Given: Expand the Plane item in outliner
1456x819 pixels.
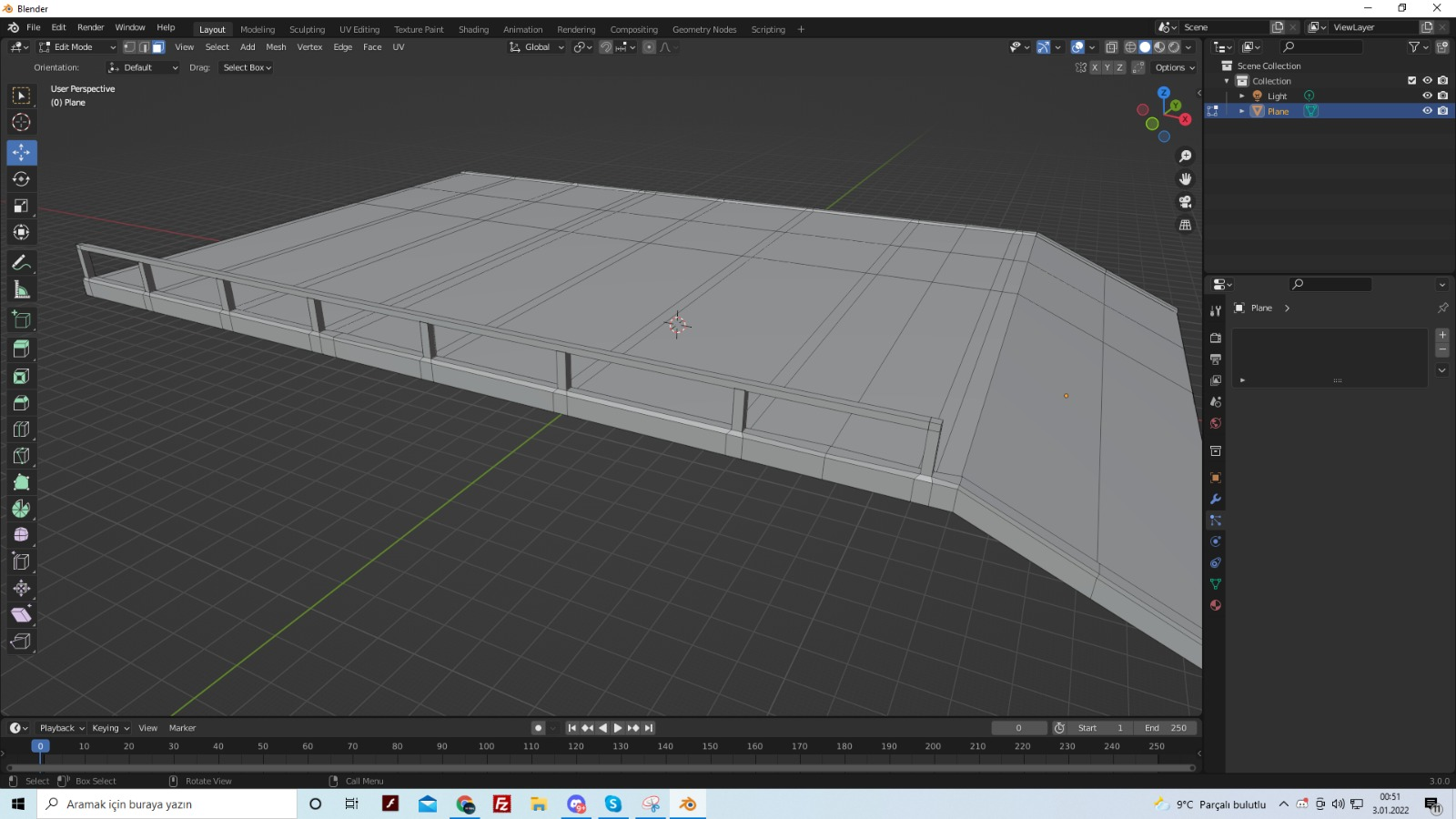Looking at the screenshot, I should pos(1241,111).
